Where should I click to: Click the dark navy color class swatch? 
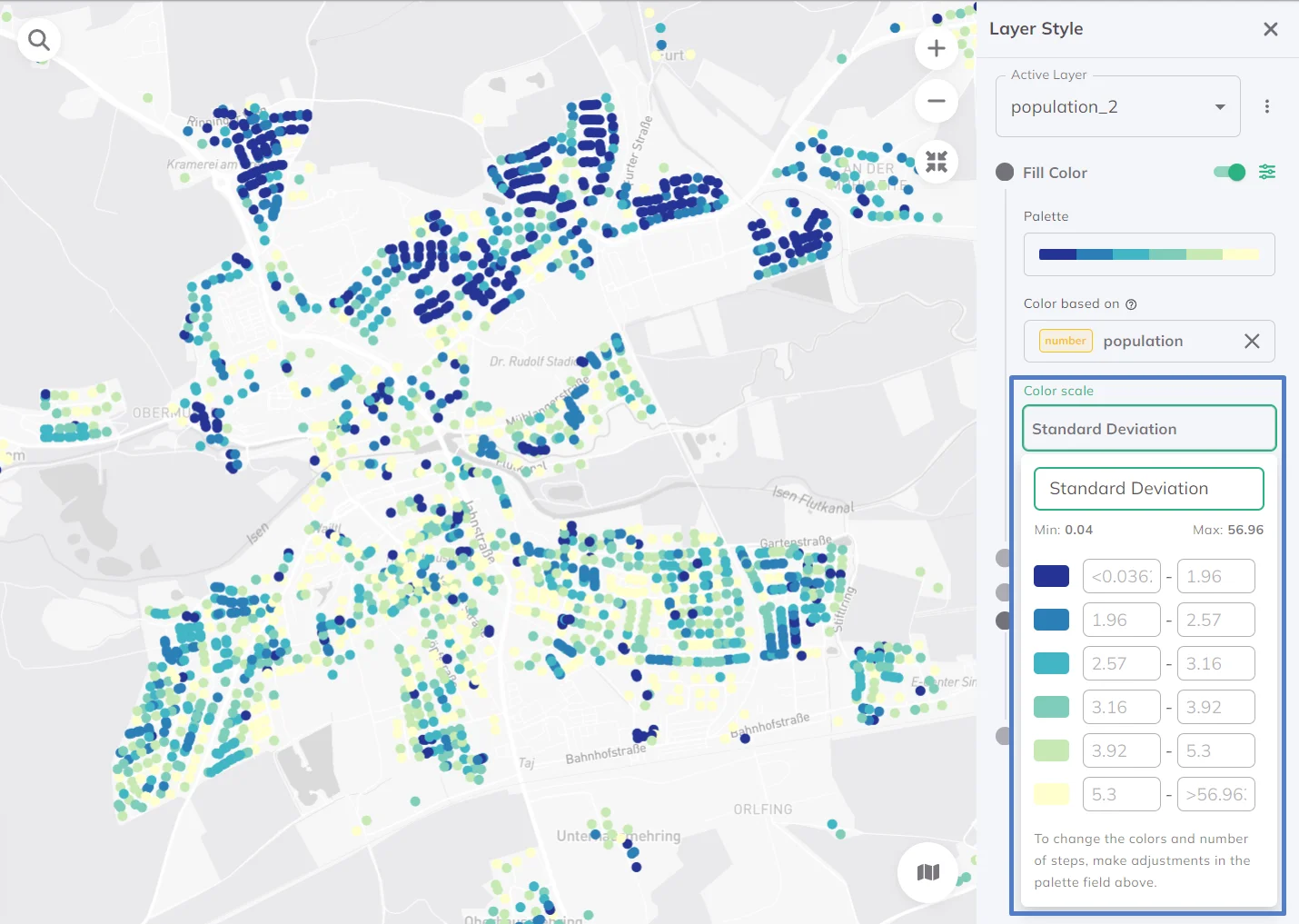point(1052,576)
